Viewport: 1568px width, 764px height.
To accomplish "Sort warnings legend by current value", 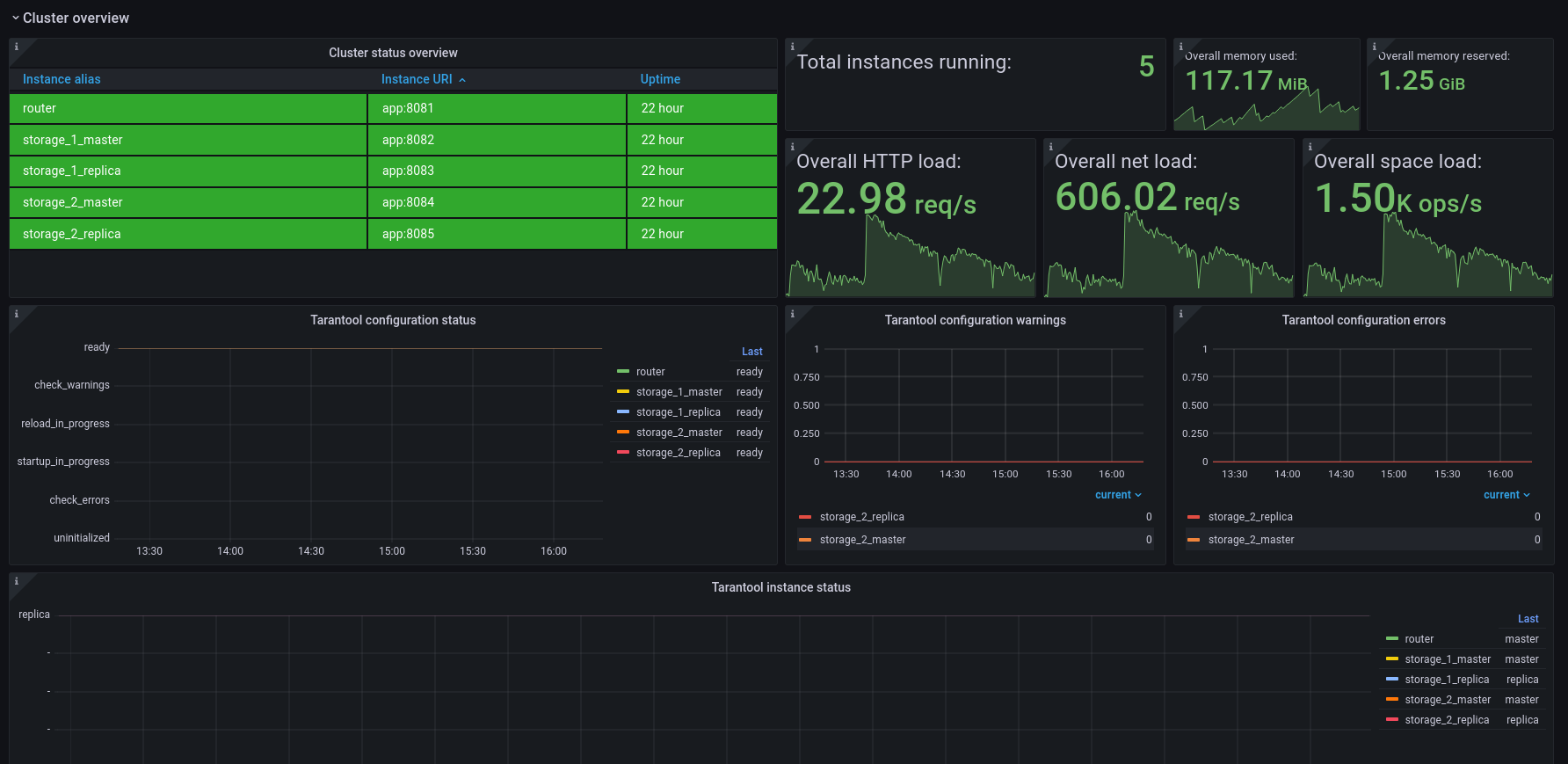I will tap(1118, 495).
